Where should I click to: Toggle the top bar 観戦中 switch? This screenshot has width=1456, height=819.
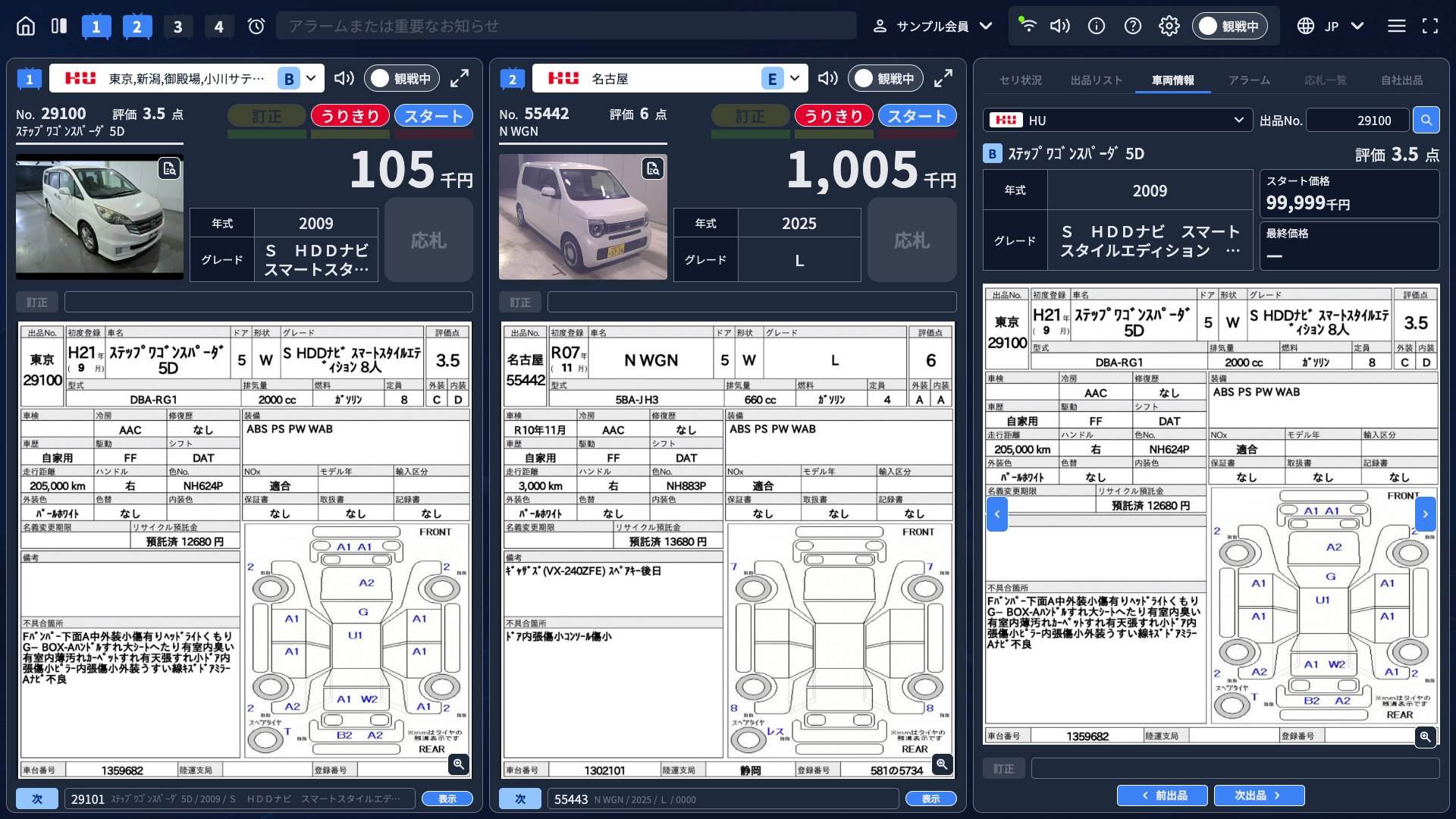pyautogui.click(x=1230, y=27)
